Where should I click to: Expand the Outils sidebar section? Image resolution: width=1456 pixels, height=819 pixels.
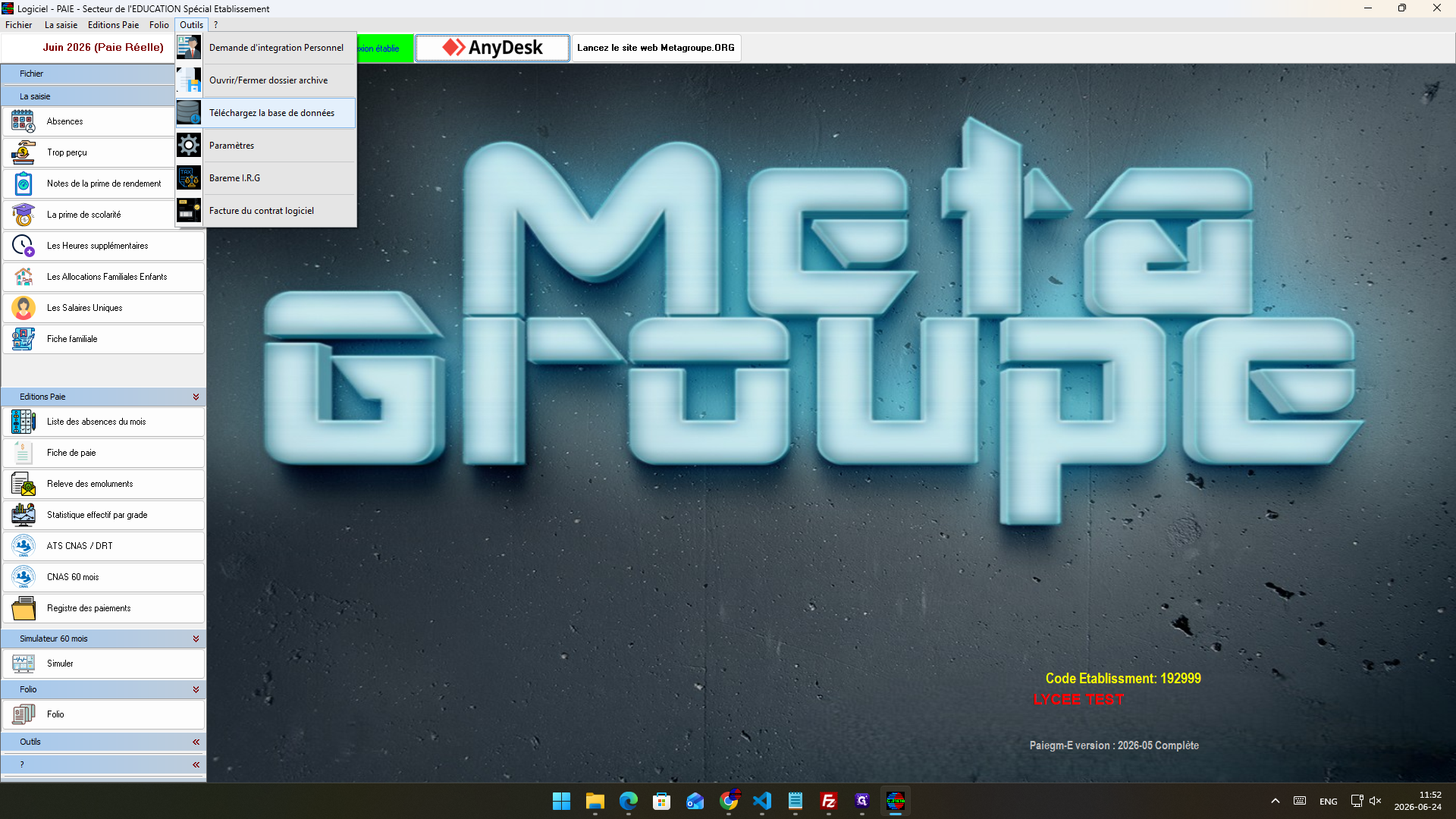196,742
